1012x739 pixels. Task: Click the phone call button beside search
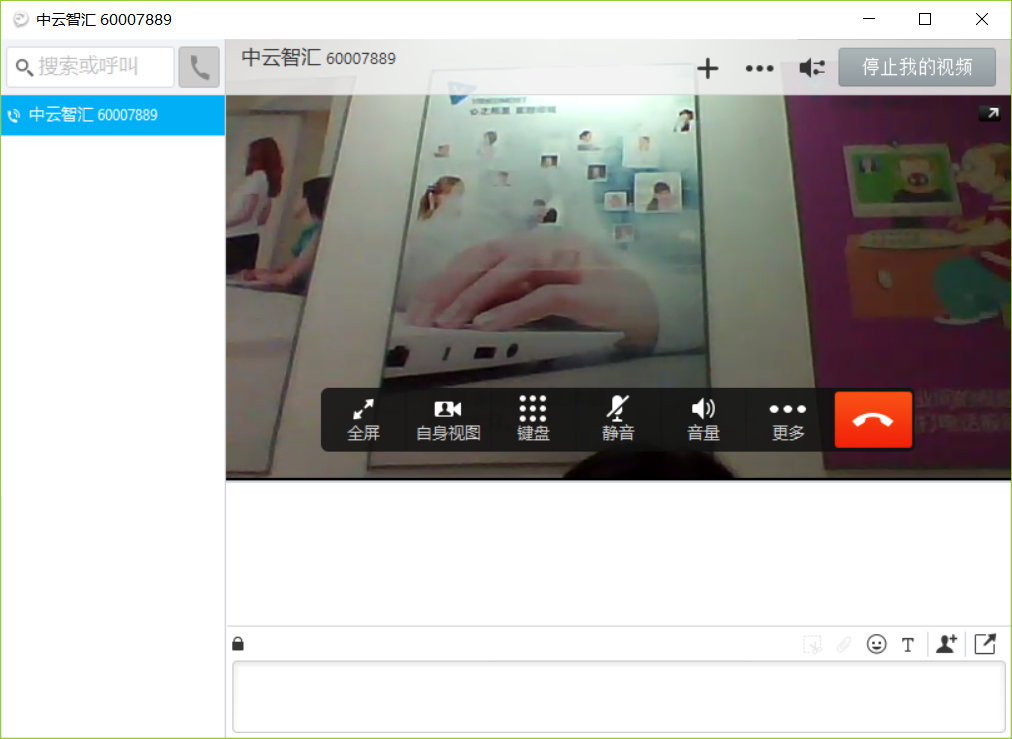pos(199,68)
